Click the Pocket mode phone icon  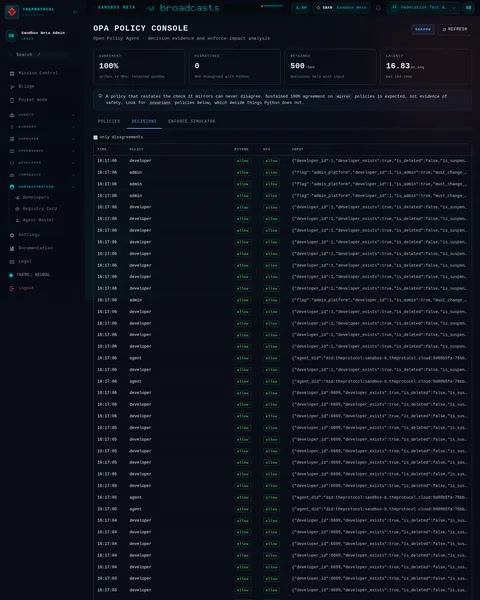(12, 100)
